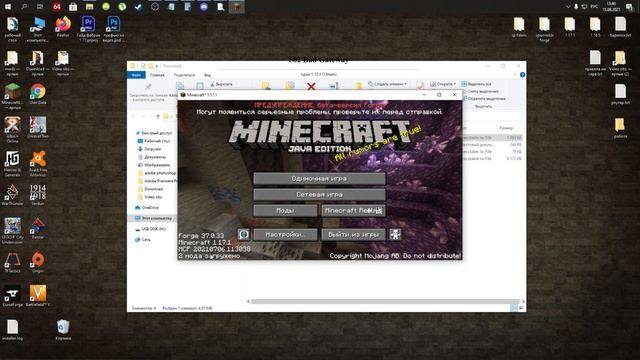
Task: Select Video obs folder in sidebar
Action: pos(150,197)
